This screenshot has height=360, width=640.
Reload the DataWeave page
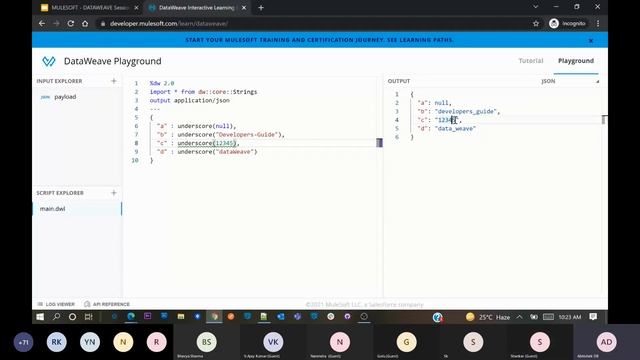click(71, 24)
